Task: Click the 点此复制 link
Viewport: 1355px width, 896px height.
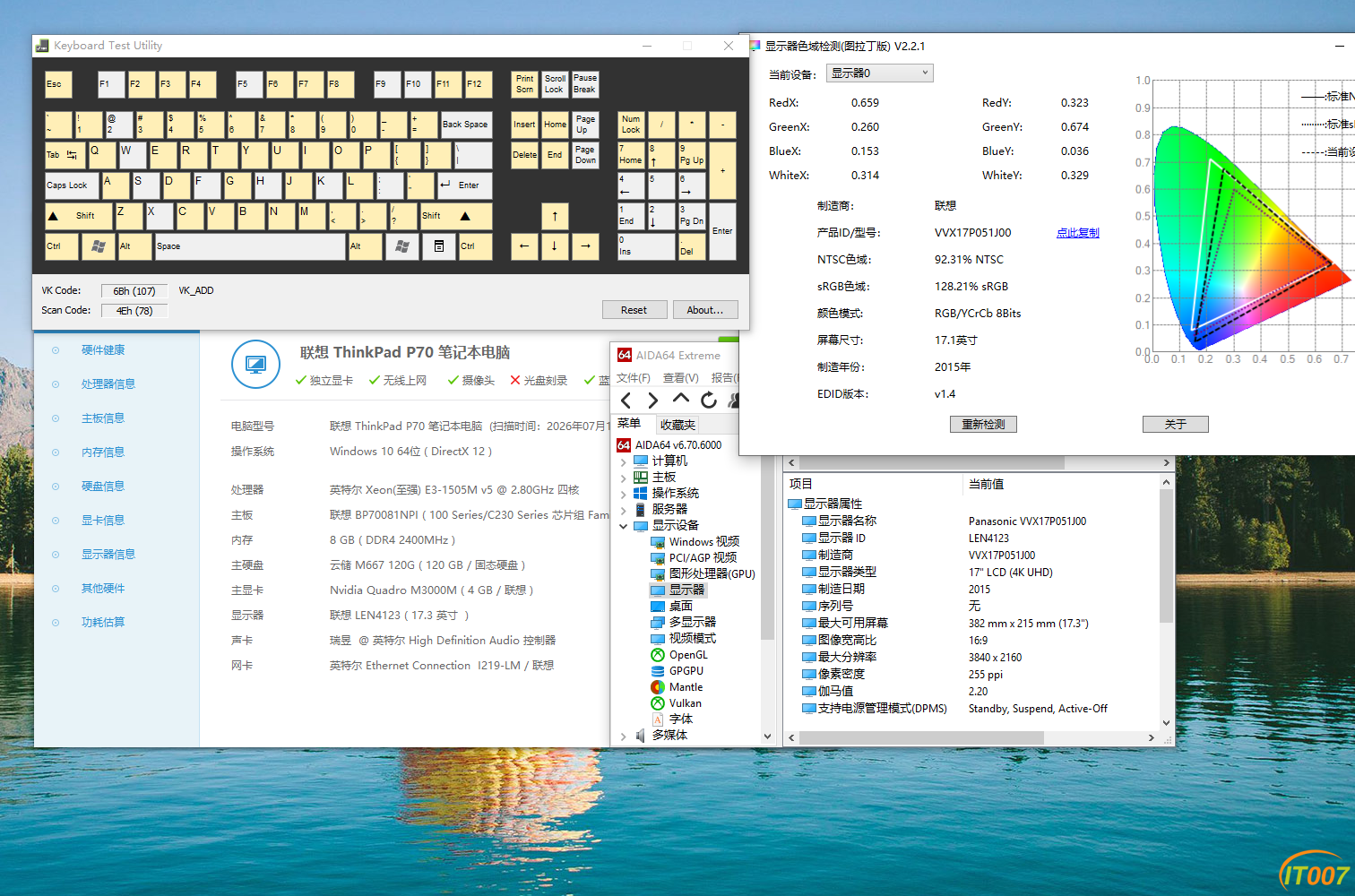Action: (x=1078, y=233)
